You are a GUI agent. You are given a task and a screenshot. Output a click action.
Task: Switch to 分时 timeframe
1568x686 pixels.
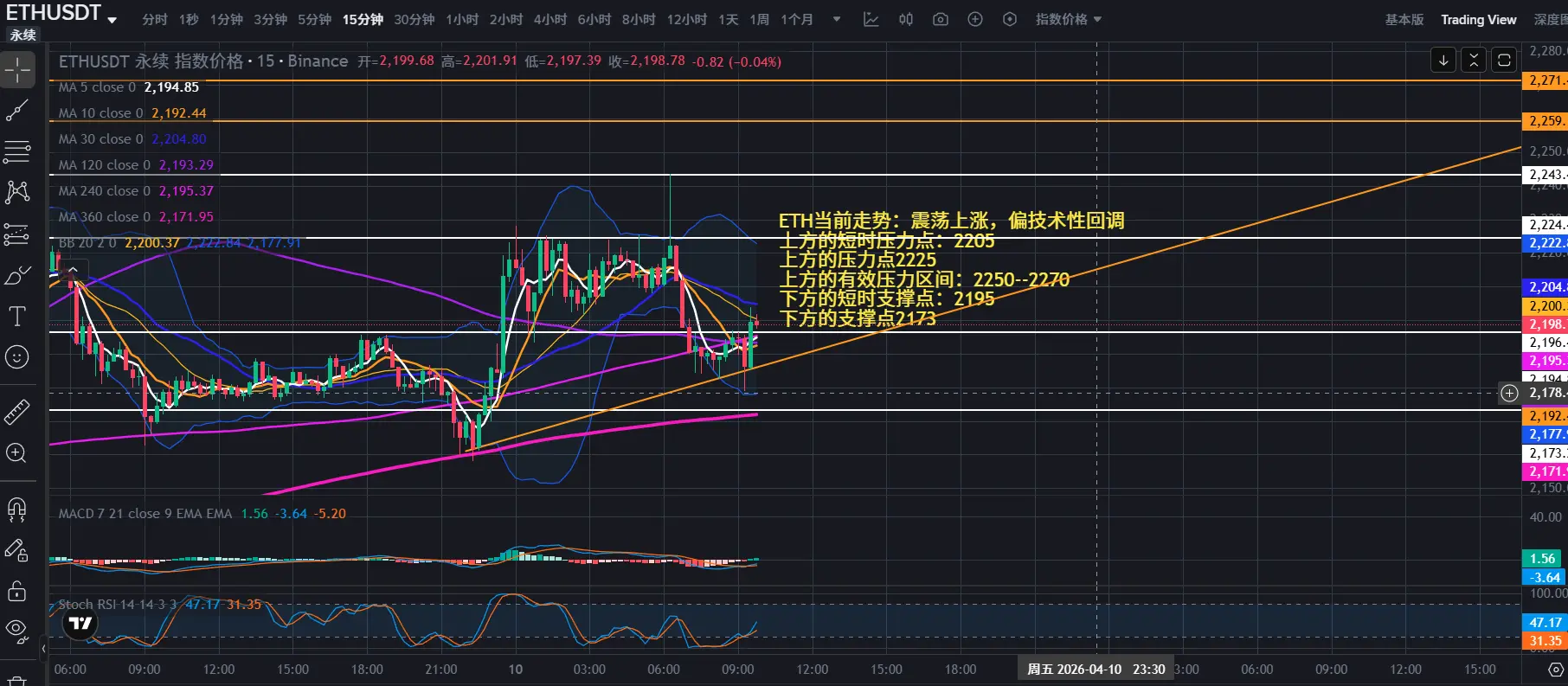pos(155,19)
